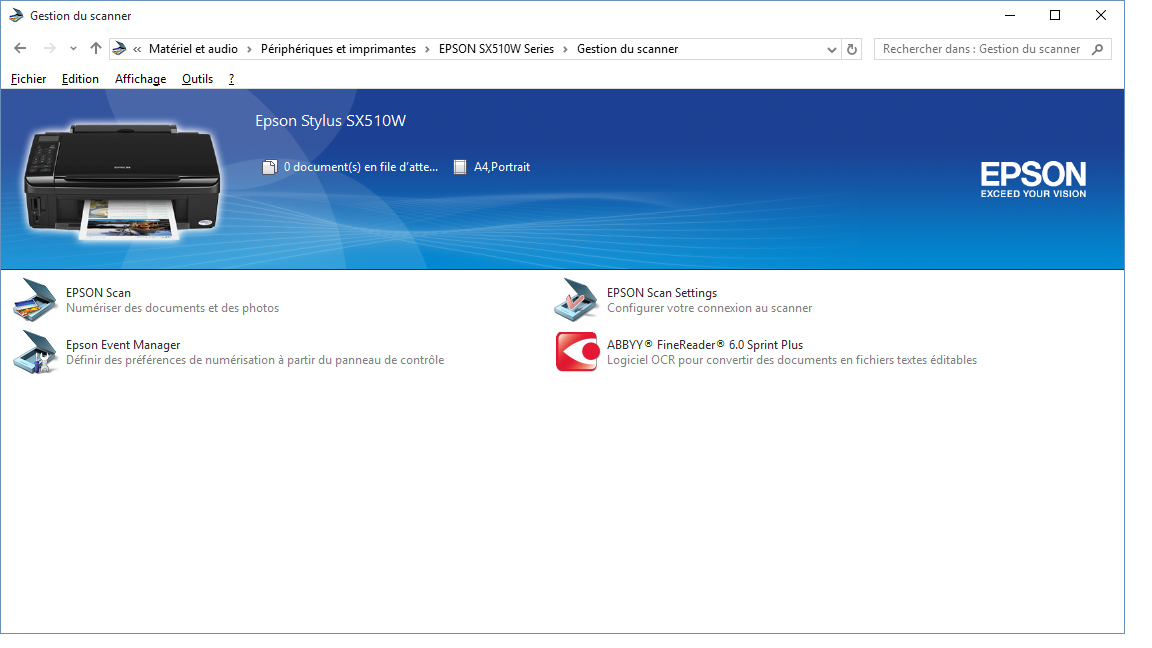
Task: Click the window title bar scanner icon
Action: (16, 15)
